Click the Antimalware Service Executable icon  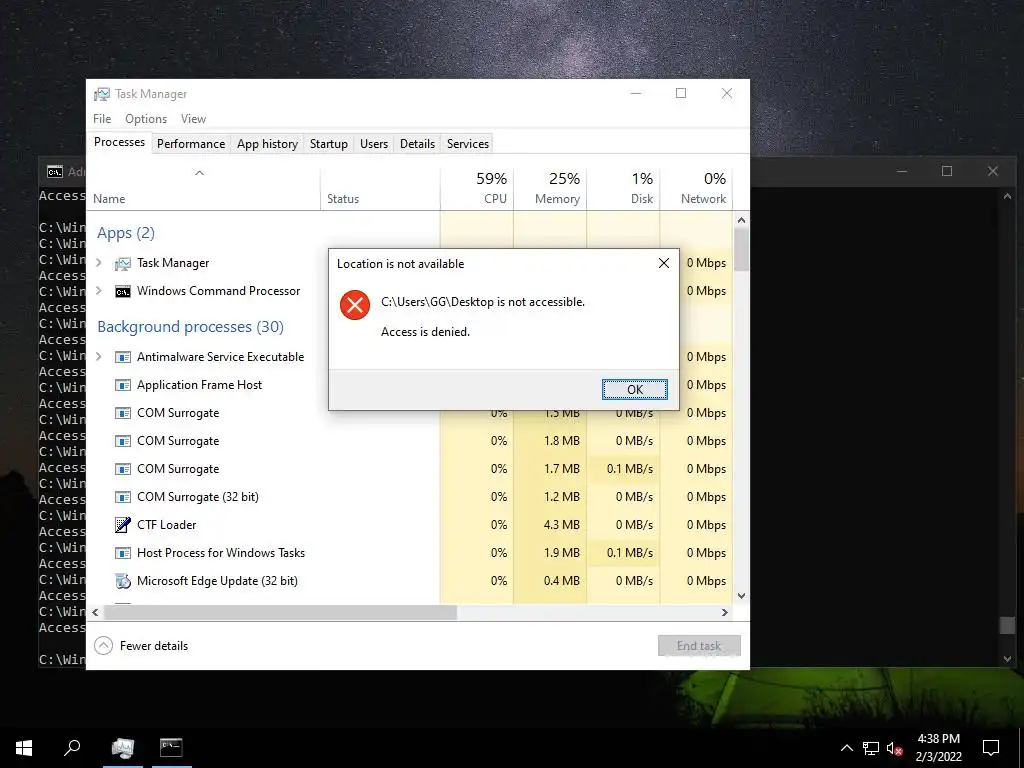123,357
